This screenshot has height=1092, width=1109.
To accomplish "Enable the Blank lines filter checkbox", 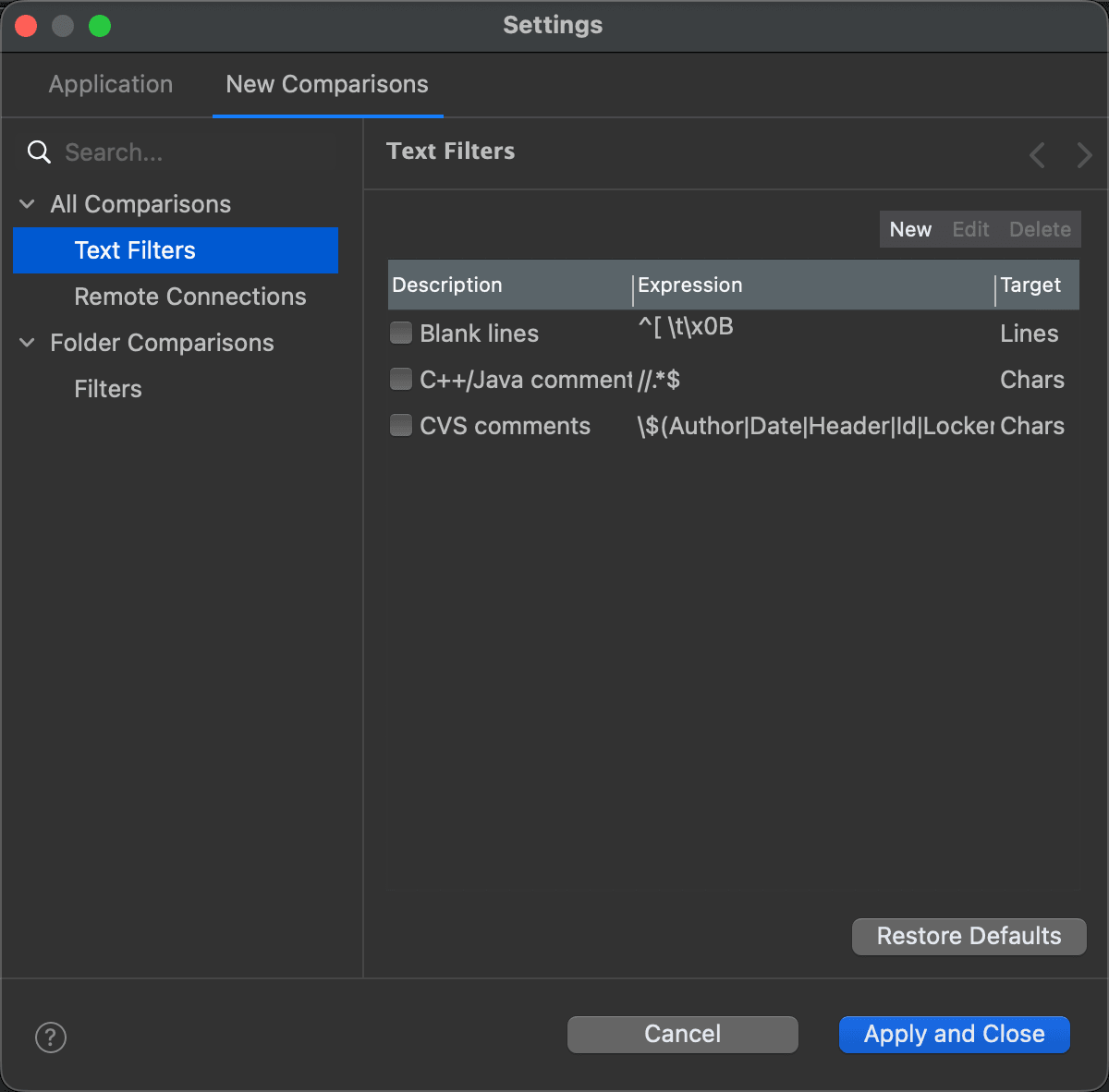I will pos(401,333).
